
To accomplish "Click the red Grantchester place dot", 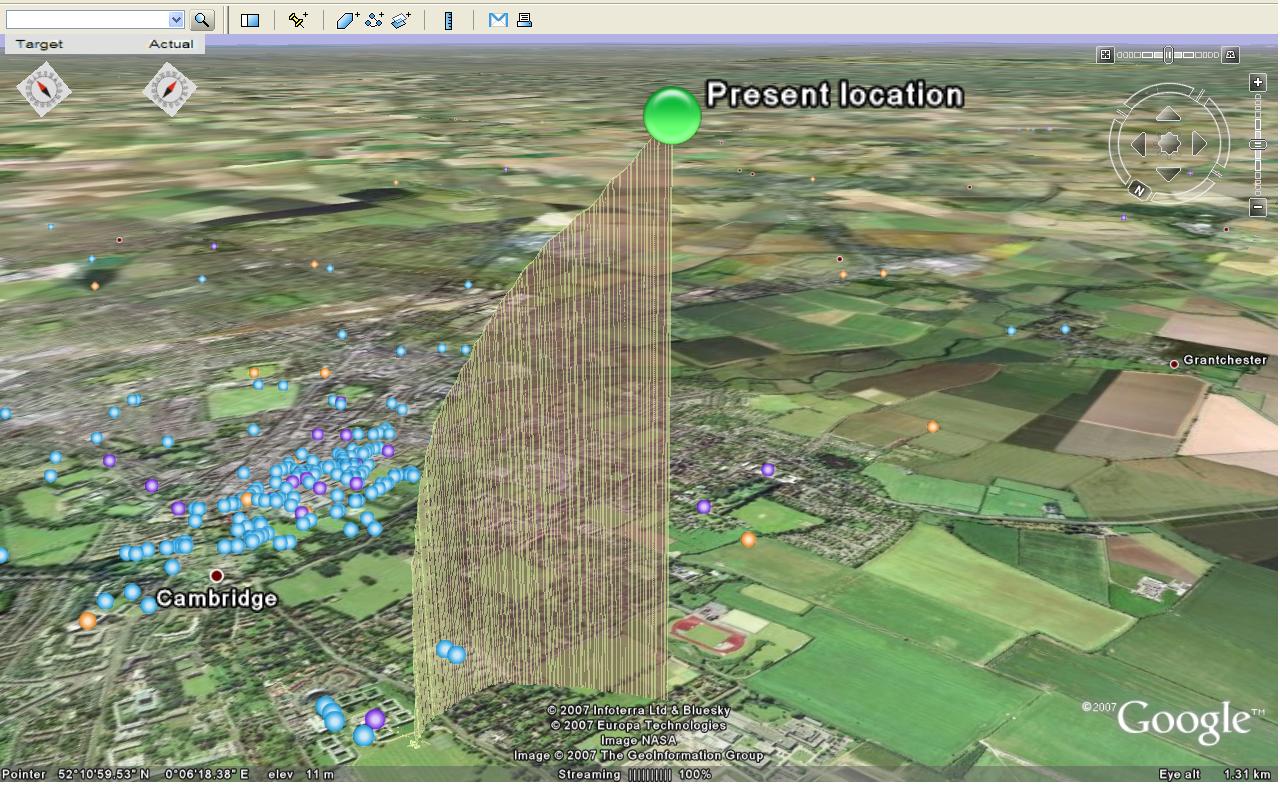I will pos(1174,364).
